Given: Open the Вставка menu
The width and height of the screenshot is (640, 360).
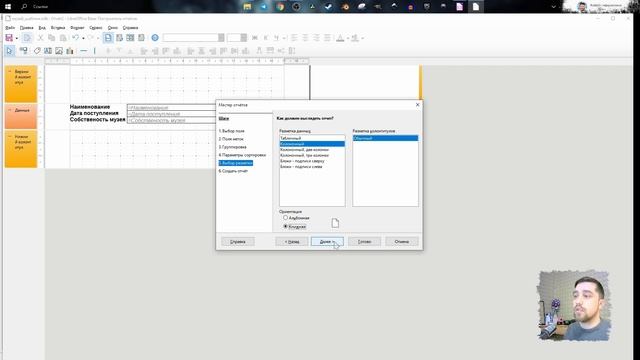Looking at the screenshot, I should click(x=58, y=28).
